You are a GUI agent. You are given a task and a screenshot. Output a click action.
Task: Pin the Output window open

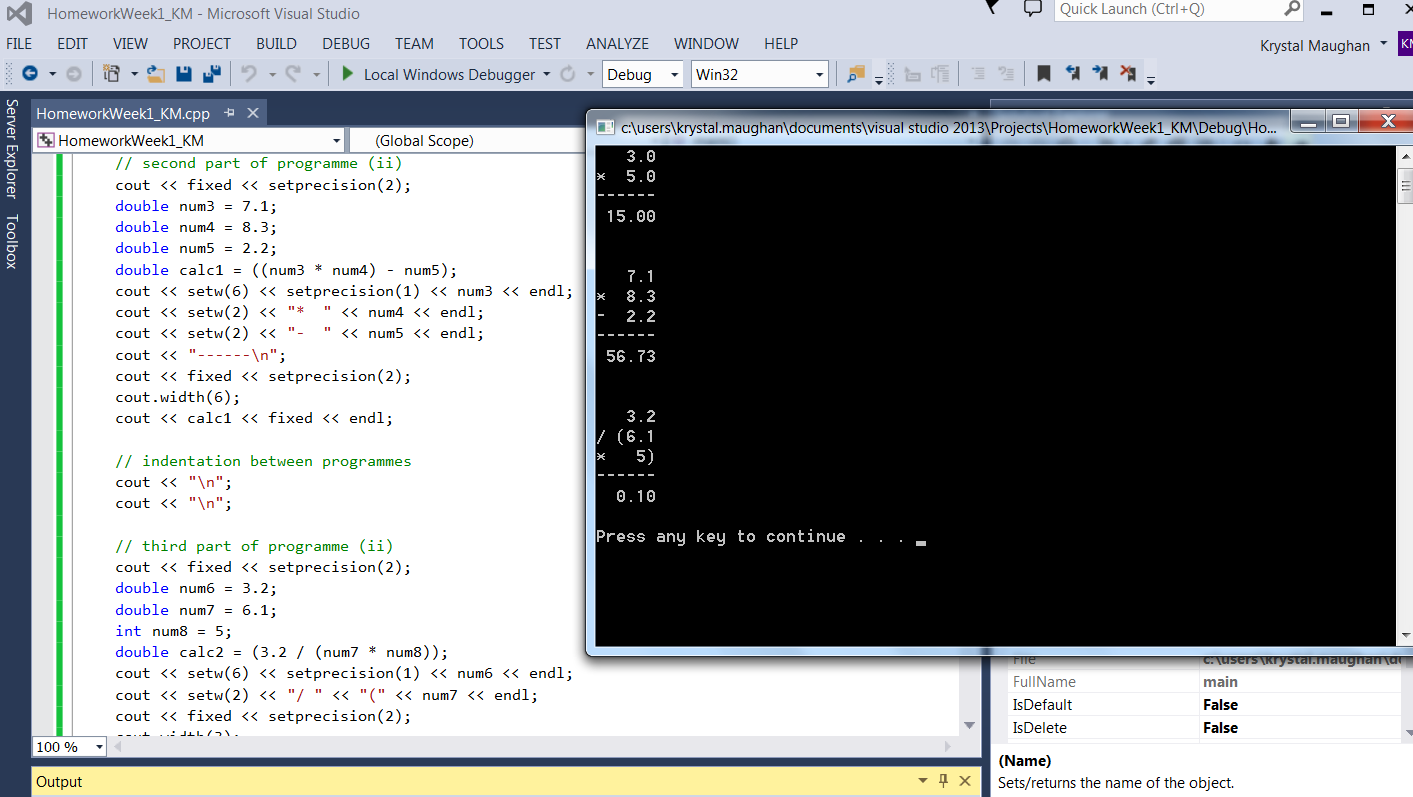click(x=942, y=780)
